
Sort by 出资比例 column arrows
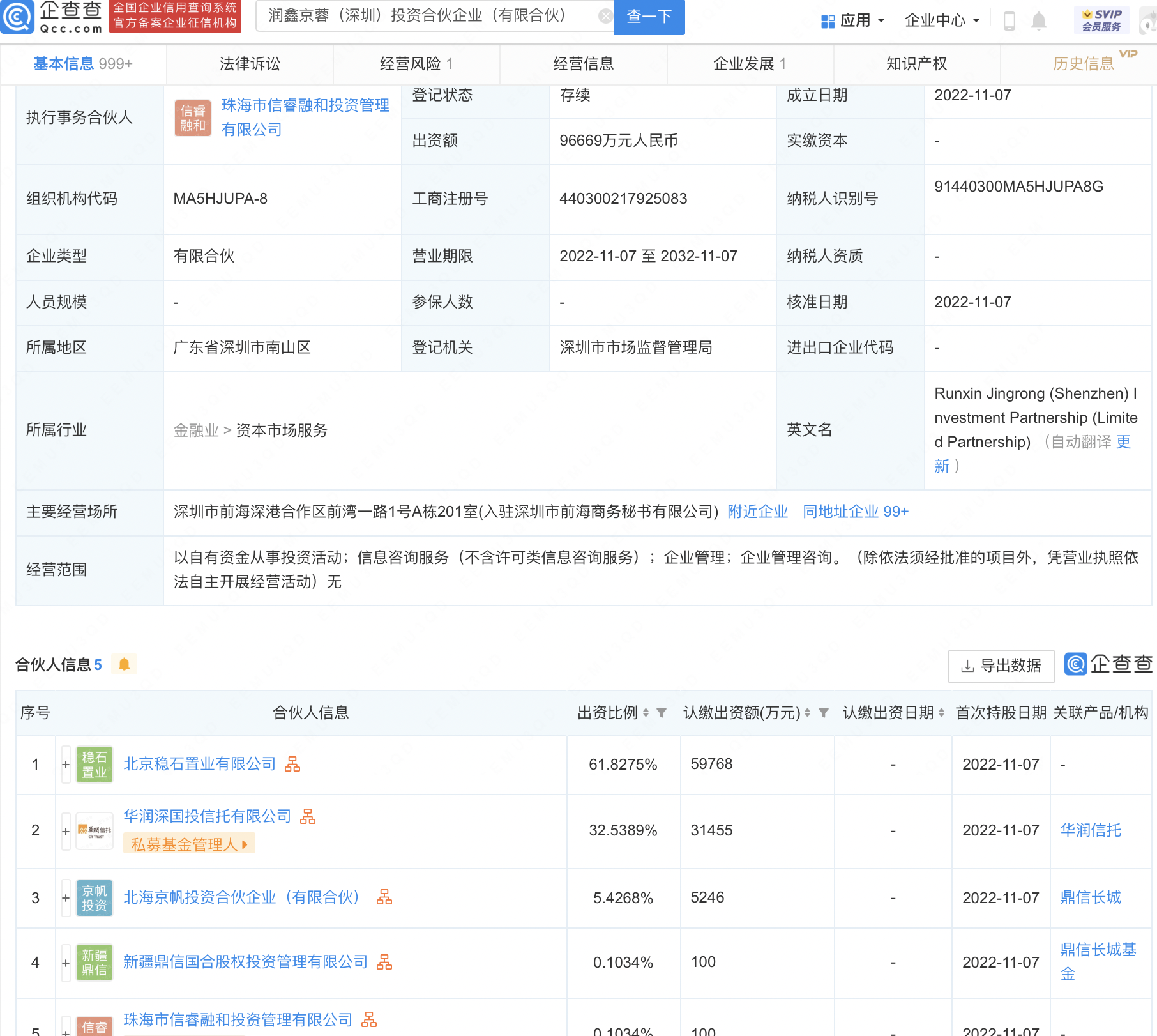[646, 713]
